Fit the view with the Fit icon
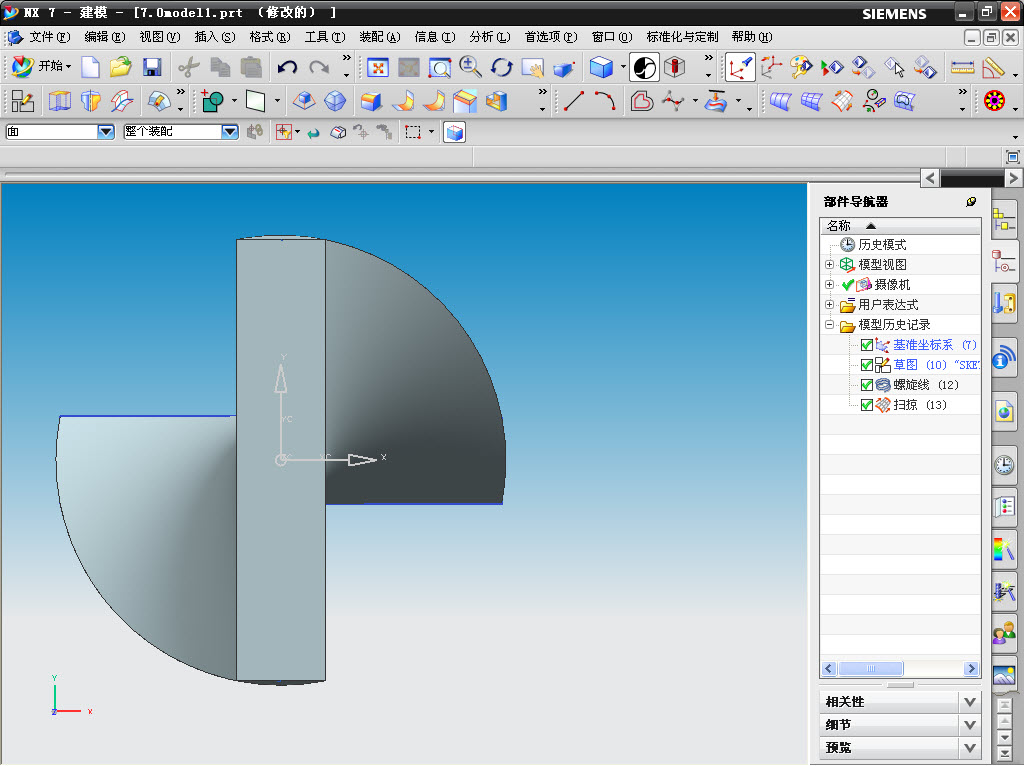 point(377,67)
